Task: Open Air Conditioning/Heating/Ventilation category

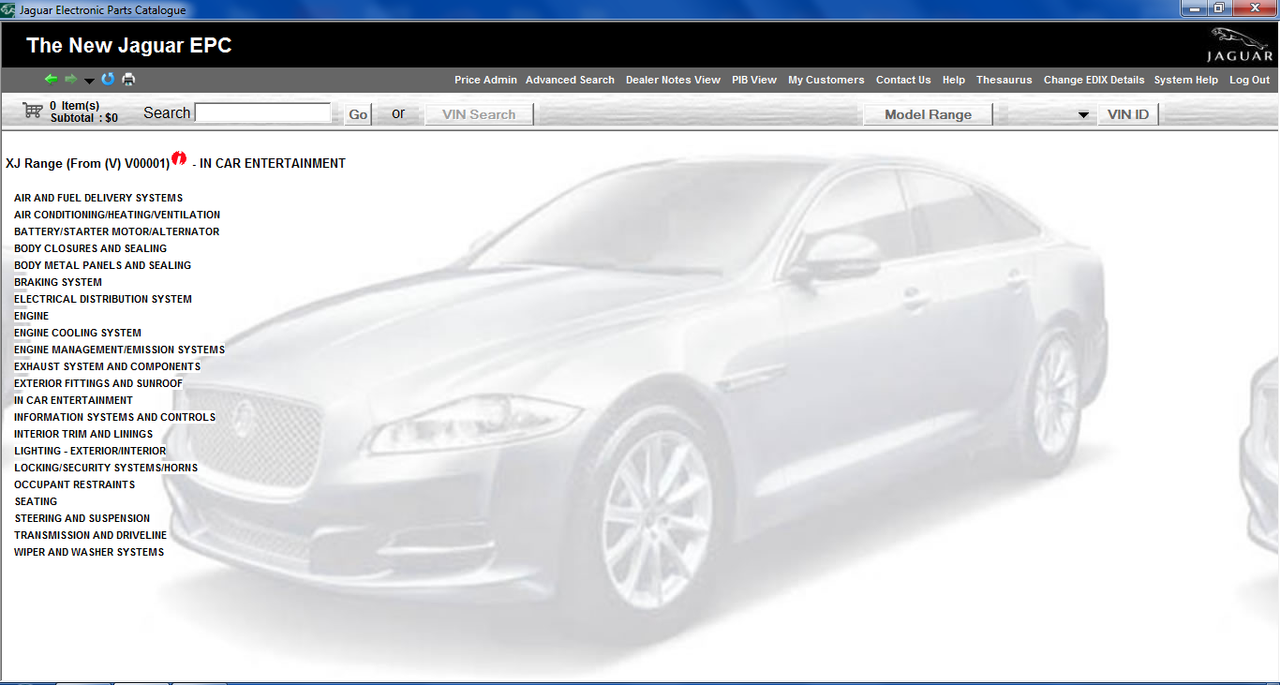Action: tap(117, 215)
